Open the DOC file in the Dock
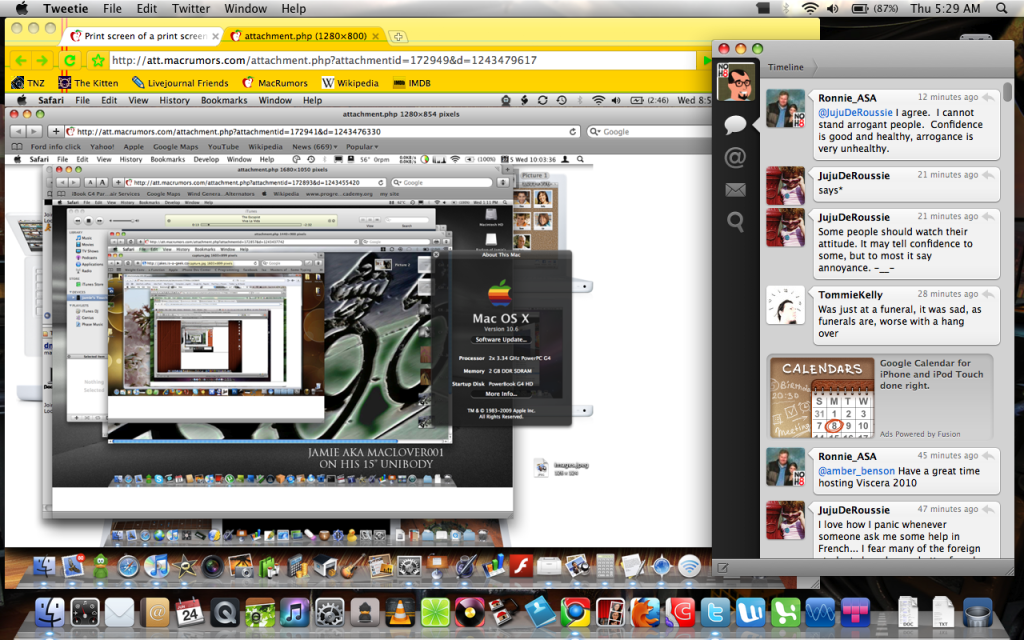Viewport: 1024px width, 640px height. tap(909, 613)
